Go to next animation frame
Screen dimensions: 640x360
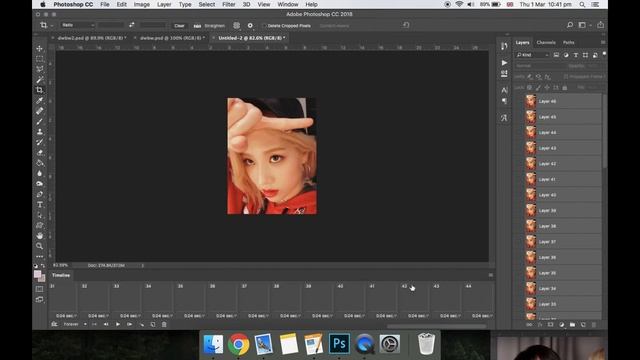pyautogui.click(x=129, y=324)
